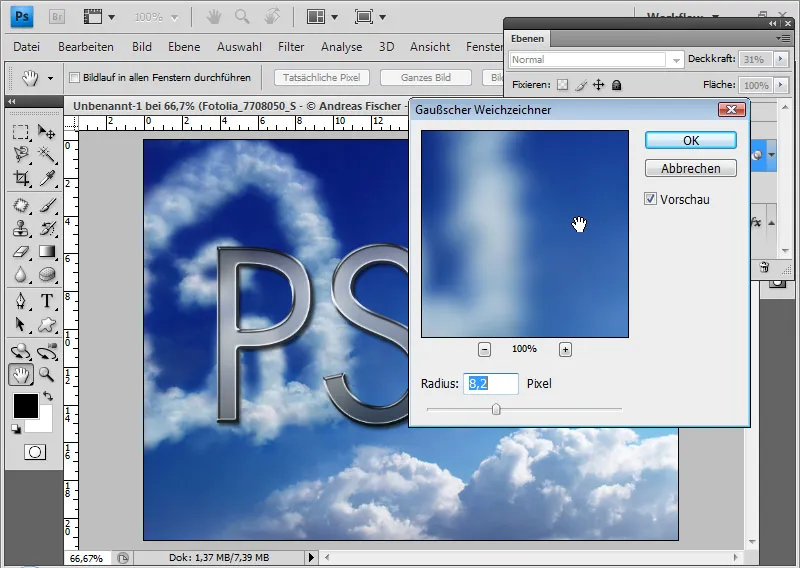Toggle Quick Mask mode
The height and width of the screenshot is (568, 800).
pyautogui.click(x=35, y=452)
